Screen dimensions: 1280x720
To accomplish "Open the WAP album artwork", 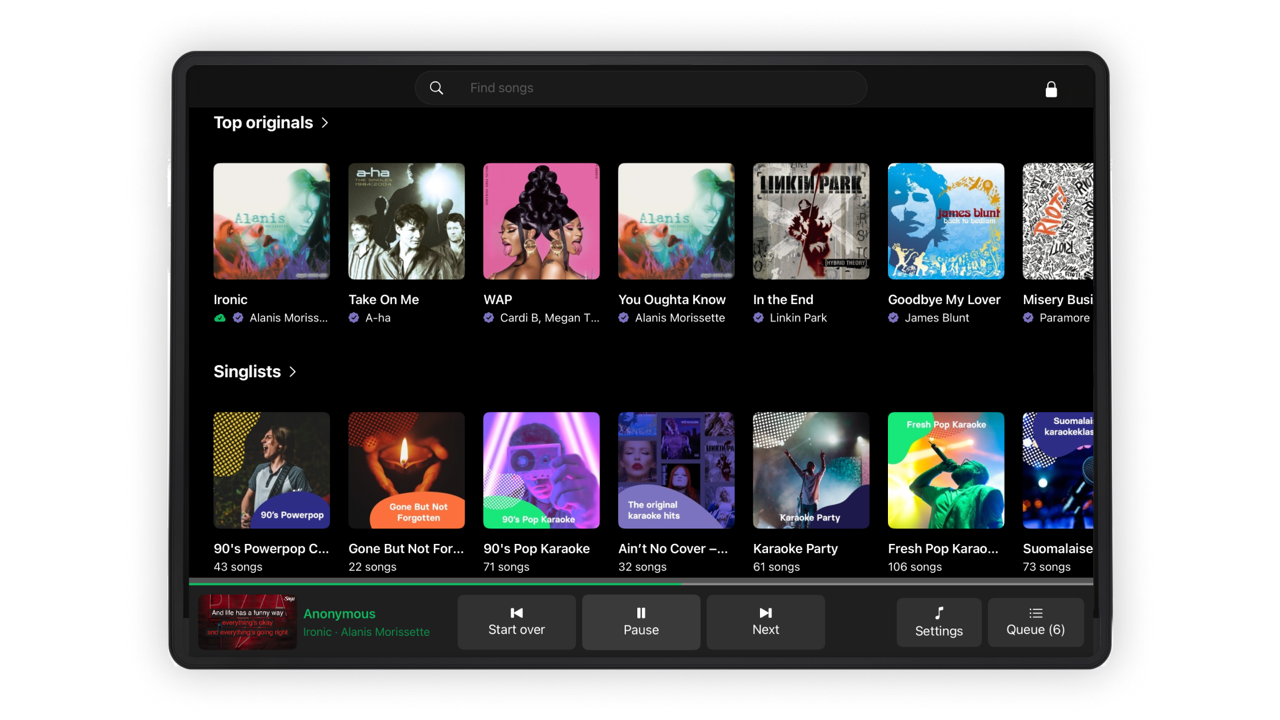I will point(542,221).
